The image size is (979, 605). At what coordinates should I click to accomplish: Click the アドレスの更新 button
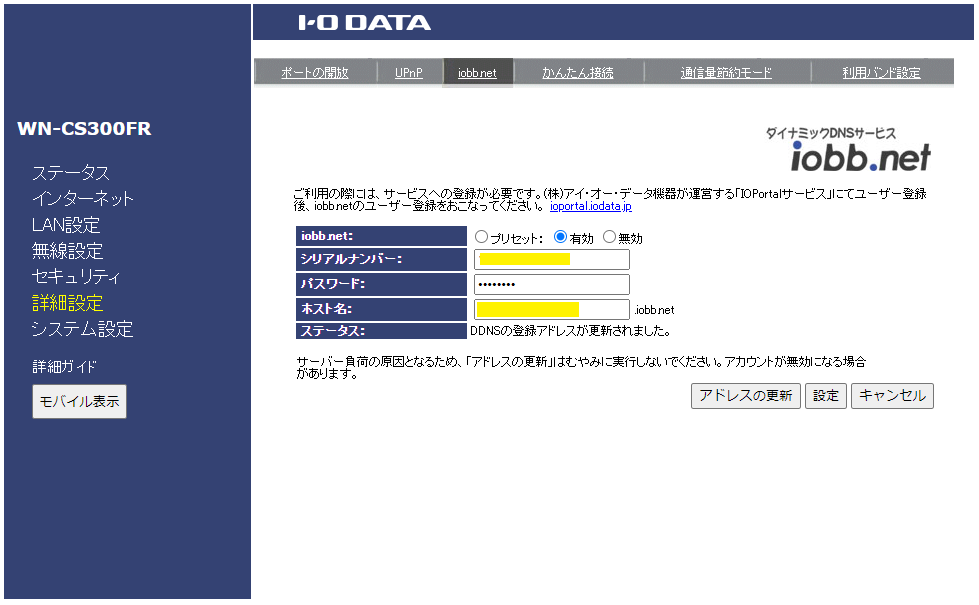pyautogui.click(x=745, y=396)
